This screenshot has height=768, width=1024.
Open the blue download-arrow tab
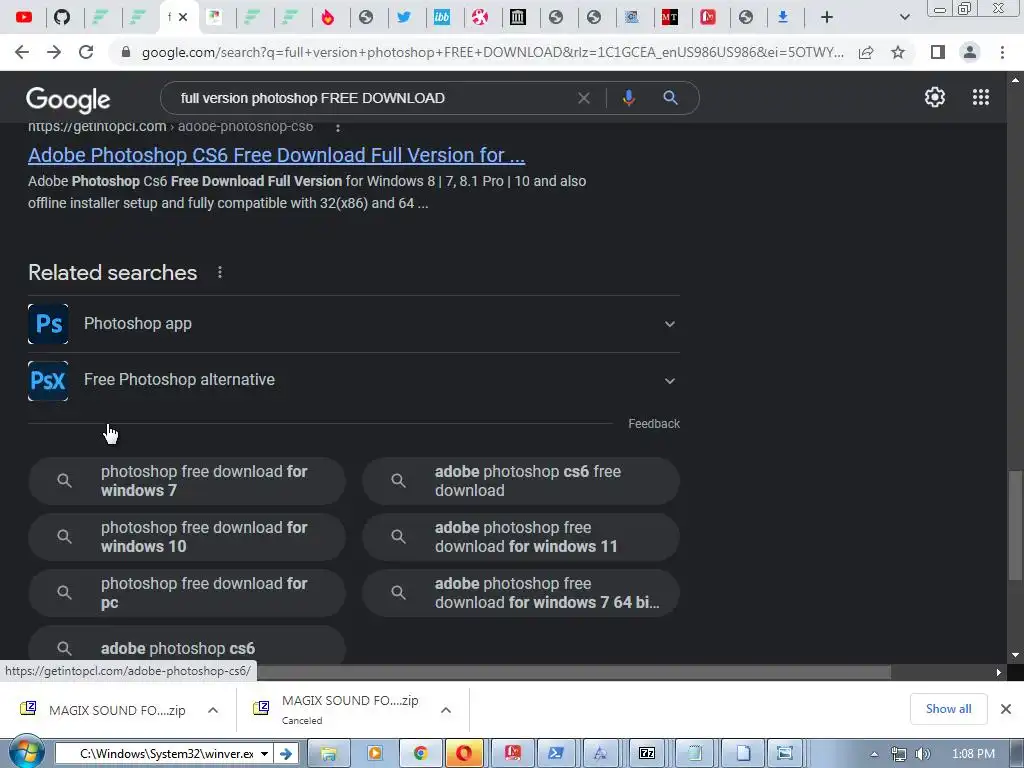coord(782,17)
